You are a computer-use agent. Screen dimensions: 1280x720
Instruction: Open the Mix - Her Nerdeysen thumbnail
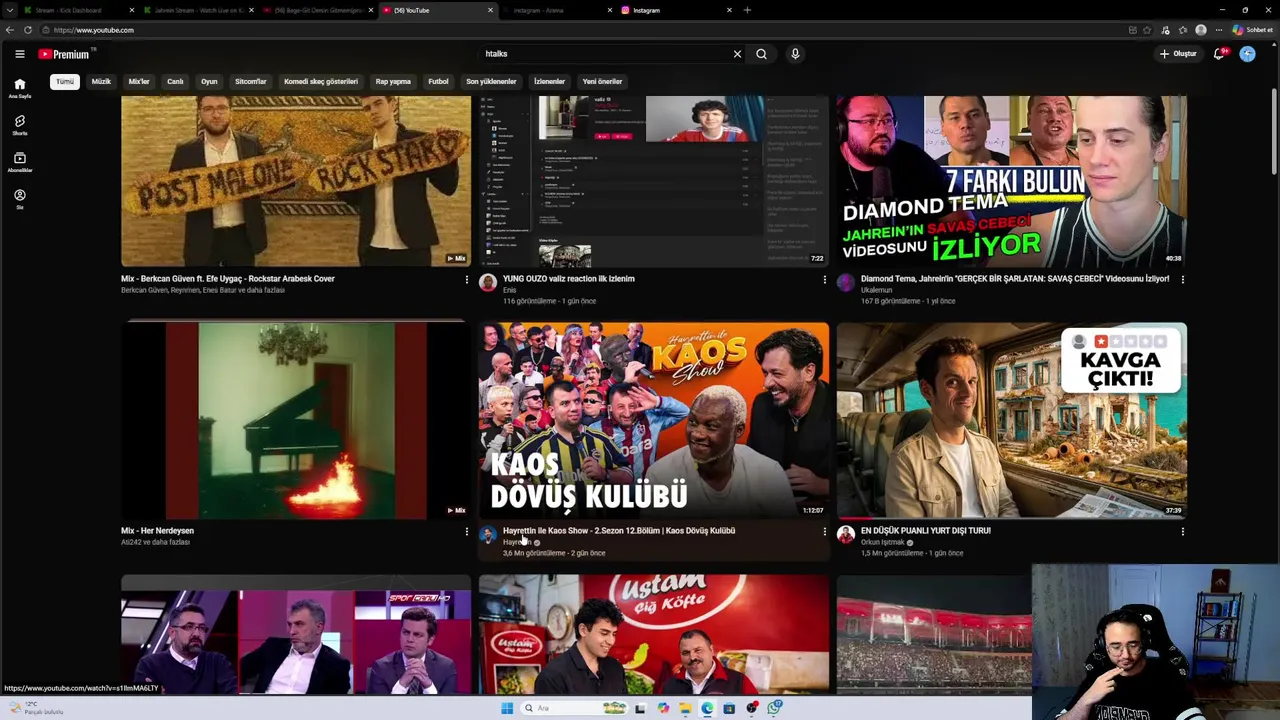tap(296, 420)
